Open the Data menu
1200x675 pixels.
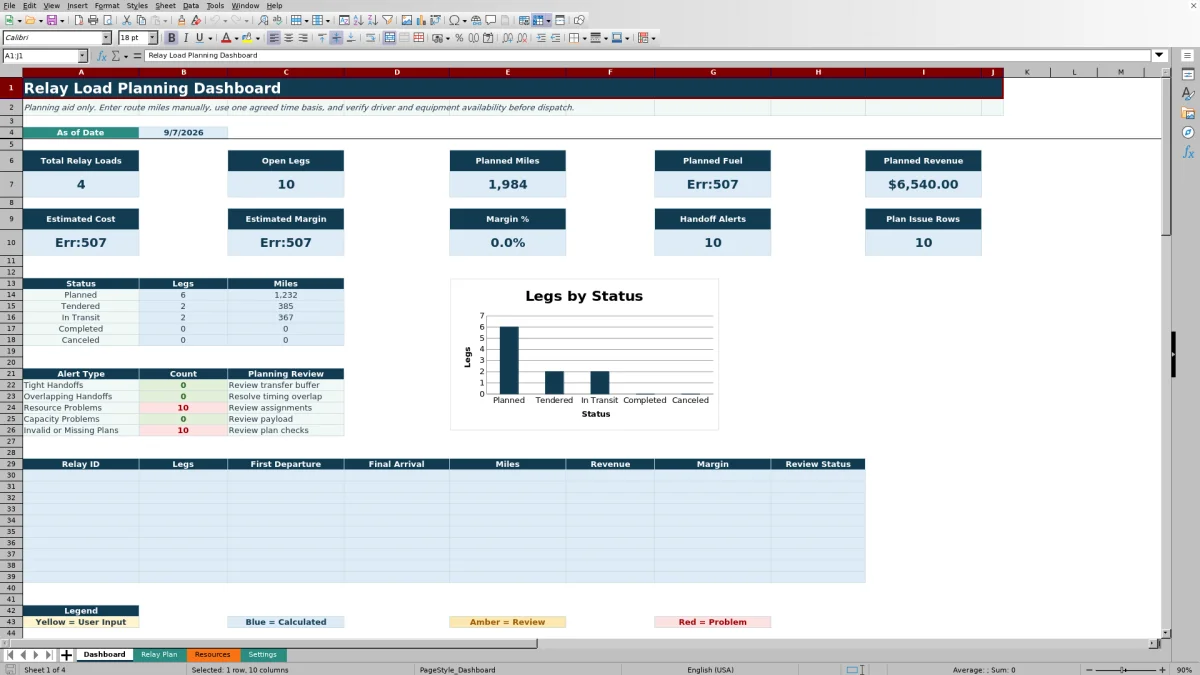click(x=190, y=6)
